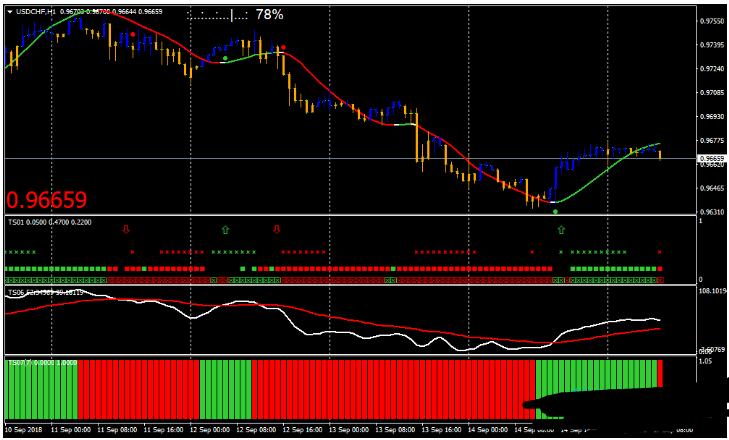Select the red down arrow near 12 Sep 08:00
Image resolution: width=729 pixels, height=440 pixels.
click(277, 229)
